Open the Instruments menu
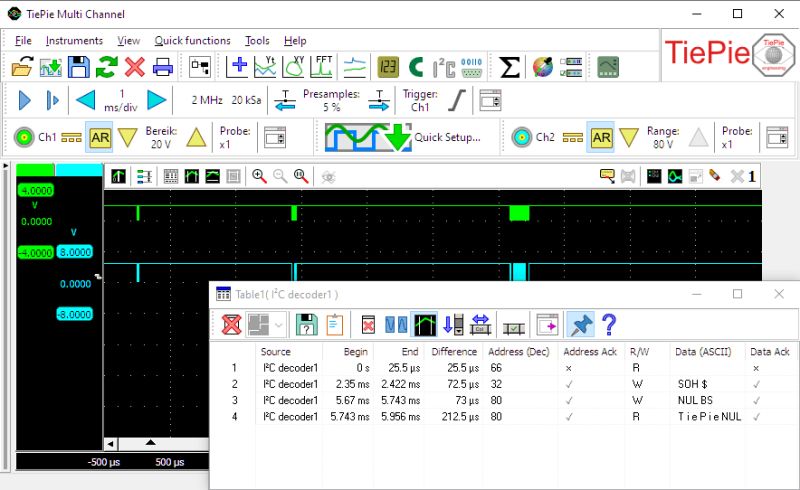800x490 pixels. 74,40
